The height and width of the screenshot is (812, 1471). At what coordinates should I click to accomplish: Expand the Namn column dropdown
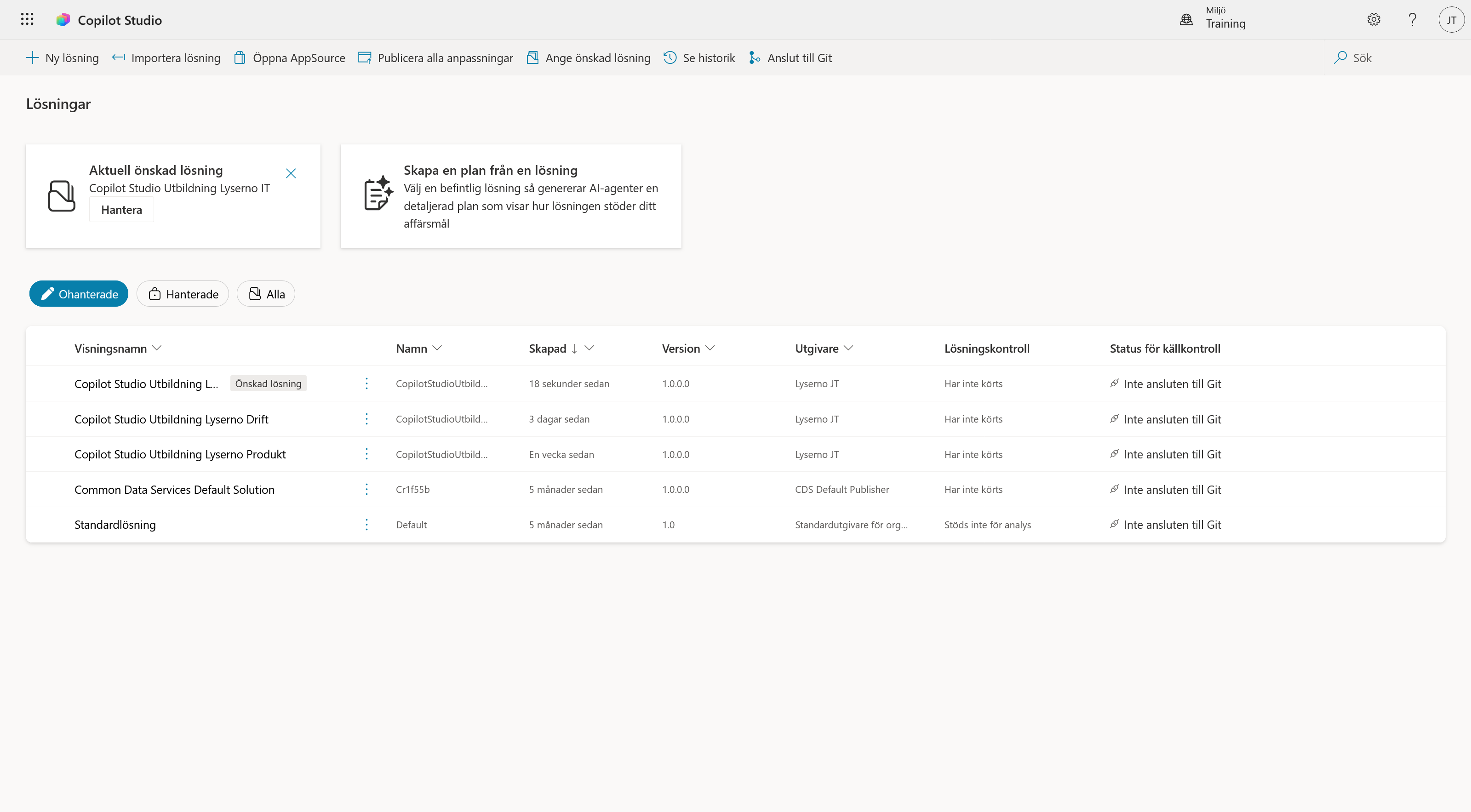437,349
